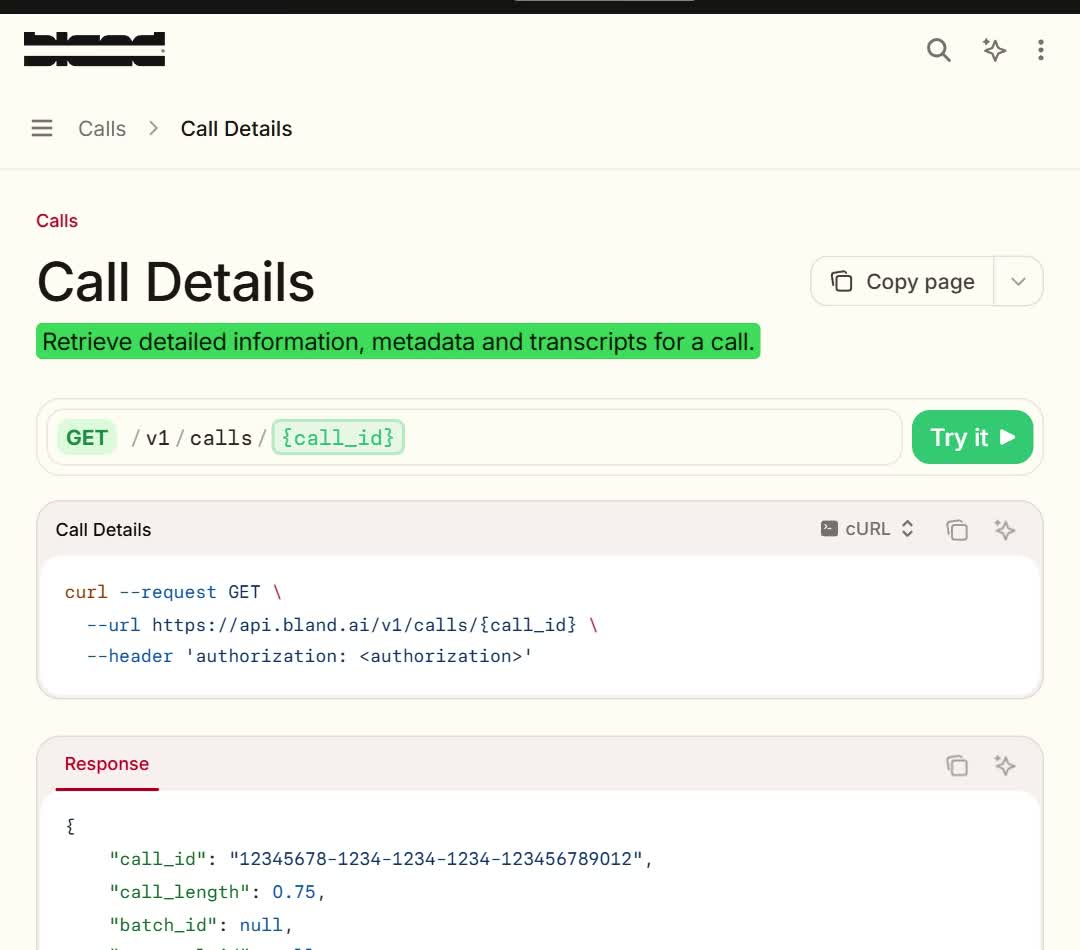Click the Try it button
This screenshot has height=950, width=1080.
[972, 437]
